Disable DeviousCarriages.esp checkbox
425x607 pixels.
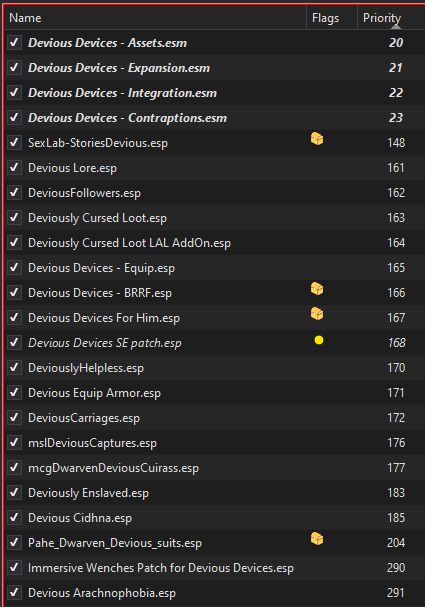click(x=14, y=418)
